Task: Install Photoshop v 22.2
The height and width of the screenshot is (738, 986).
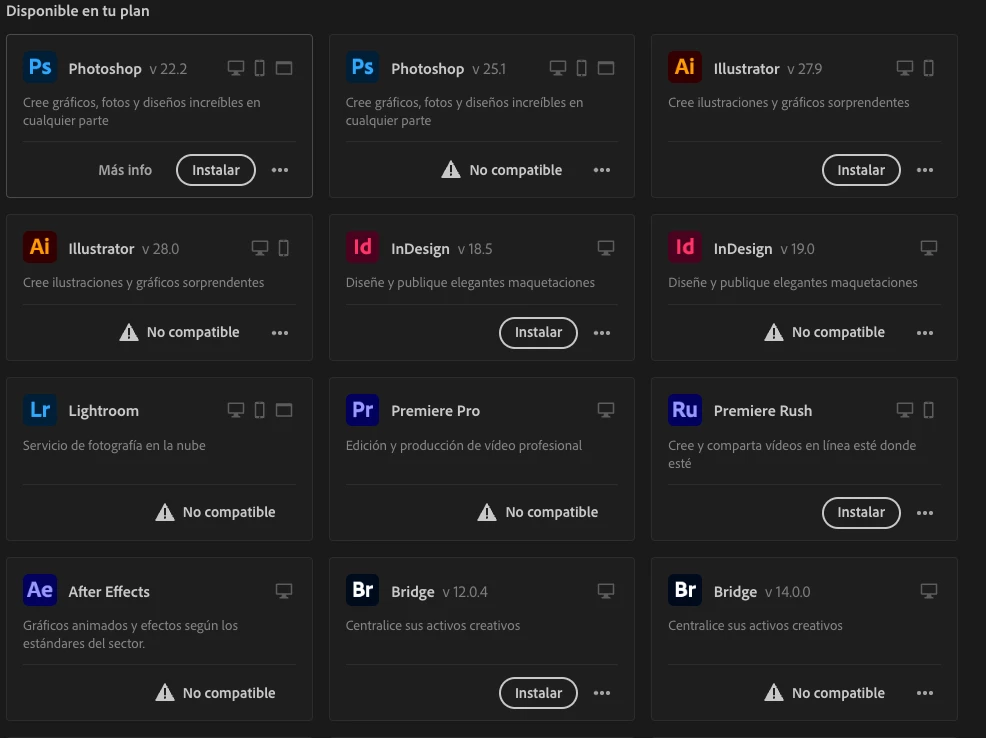Action: point(216,170)
